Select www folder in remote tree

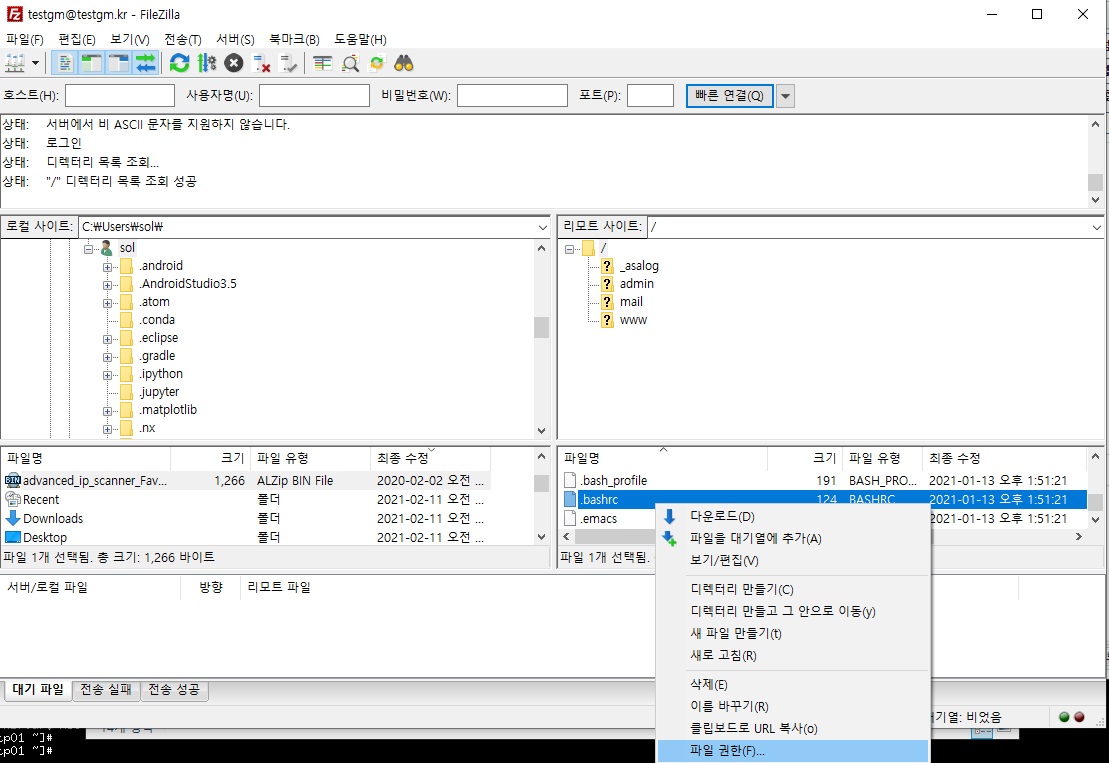633,320
